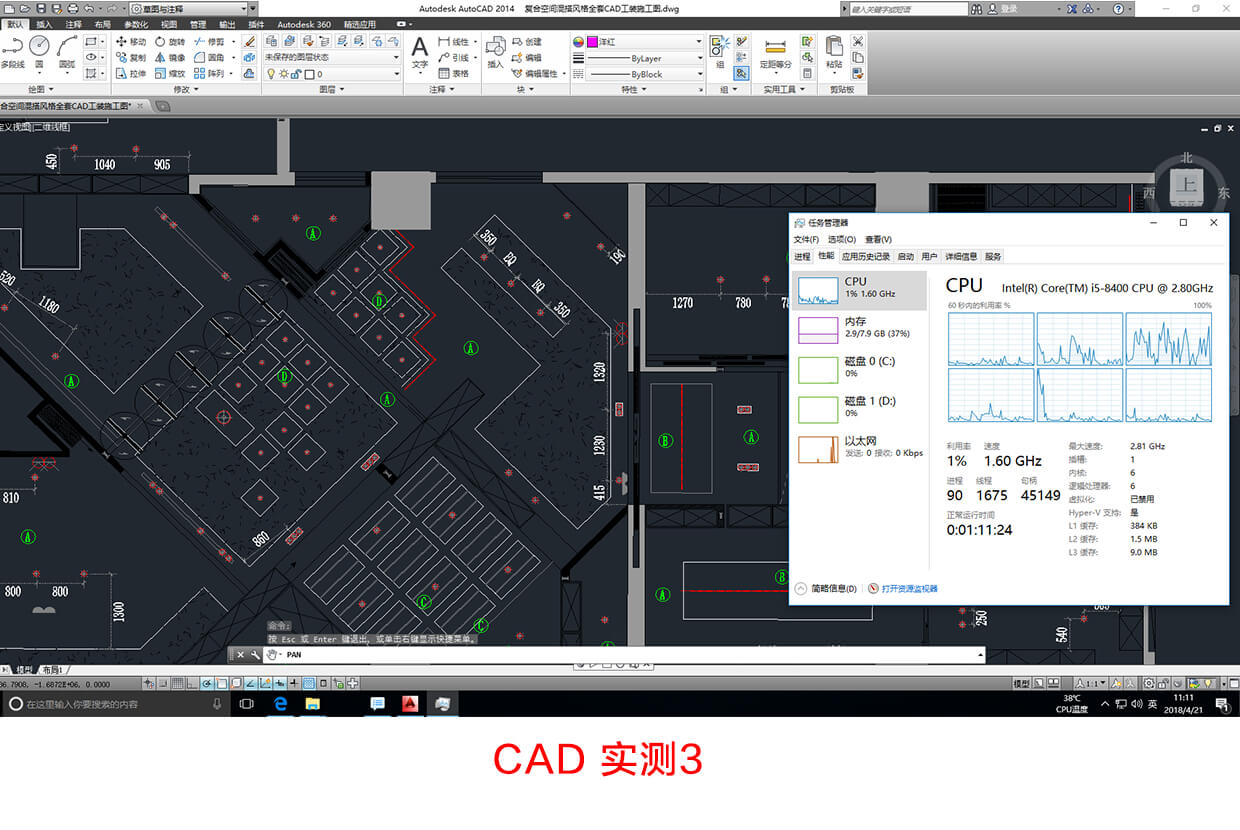Toggle the 模型 model space status button
The height and width of the screenshot is (830, 1240).
tap(1021, 683)
